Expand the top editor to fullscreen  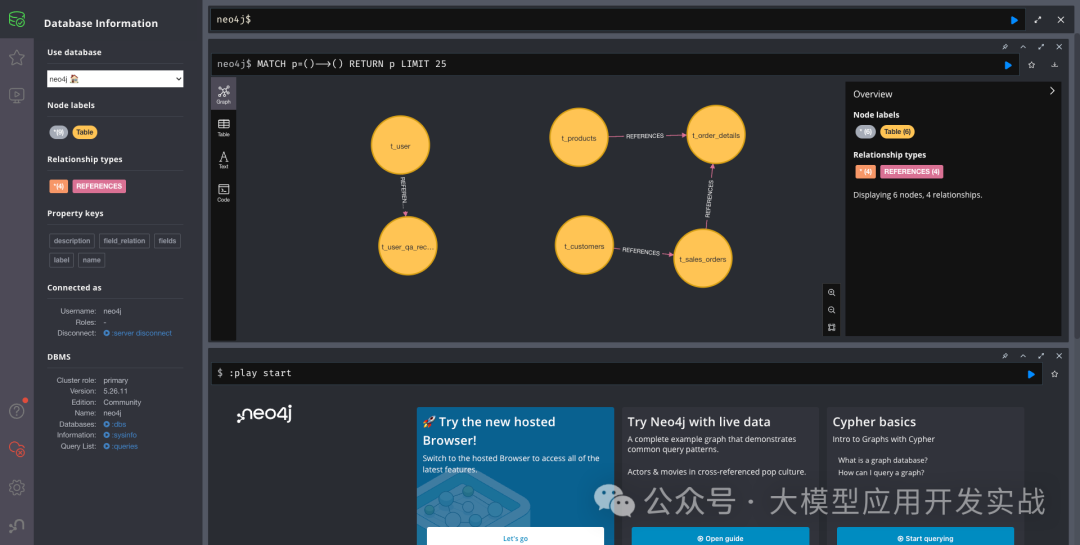pyautogui.click(x=1037, y=20)
